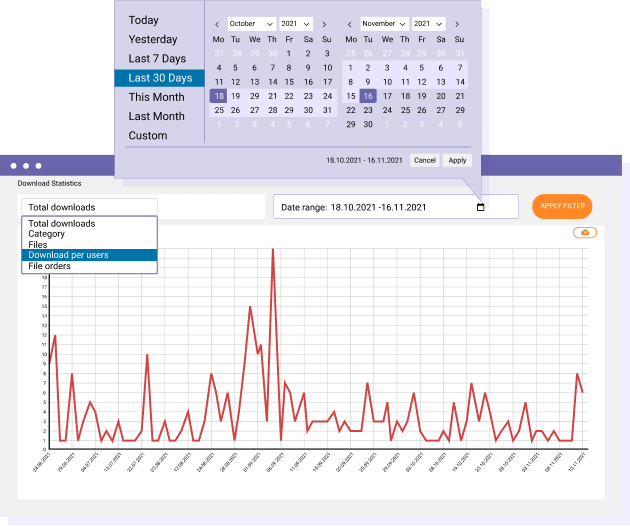Viewport: 630px width, 526px height.
Task: Click the Cancel button in date picker
Action: (424, 160)
